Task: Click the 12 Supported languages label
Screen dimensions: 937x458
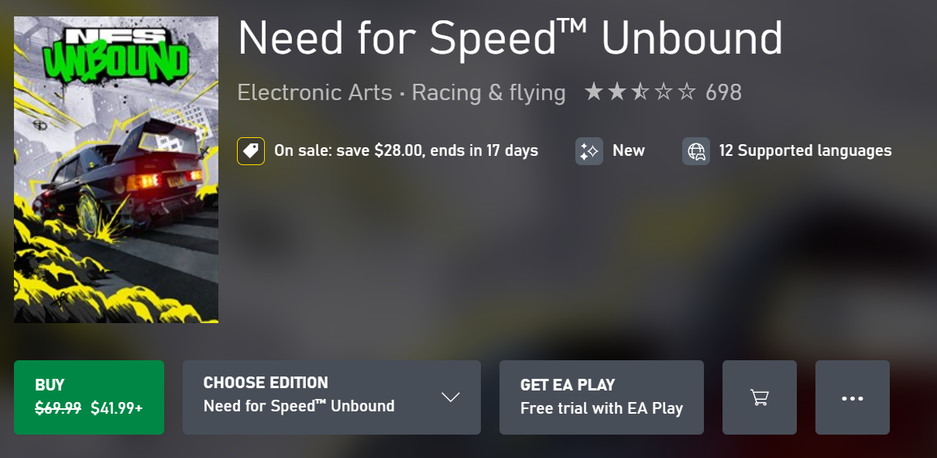Action: point(805,151)
